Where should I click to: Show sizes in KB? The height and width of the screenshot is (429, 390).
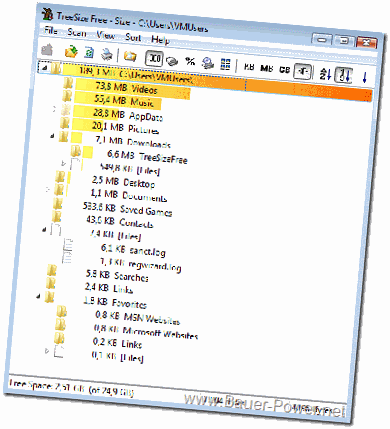click(249, 67)
